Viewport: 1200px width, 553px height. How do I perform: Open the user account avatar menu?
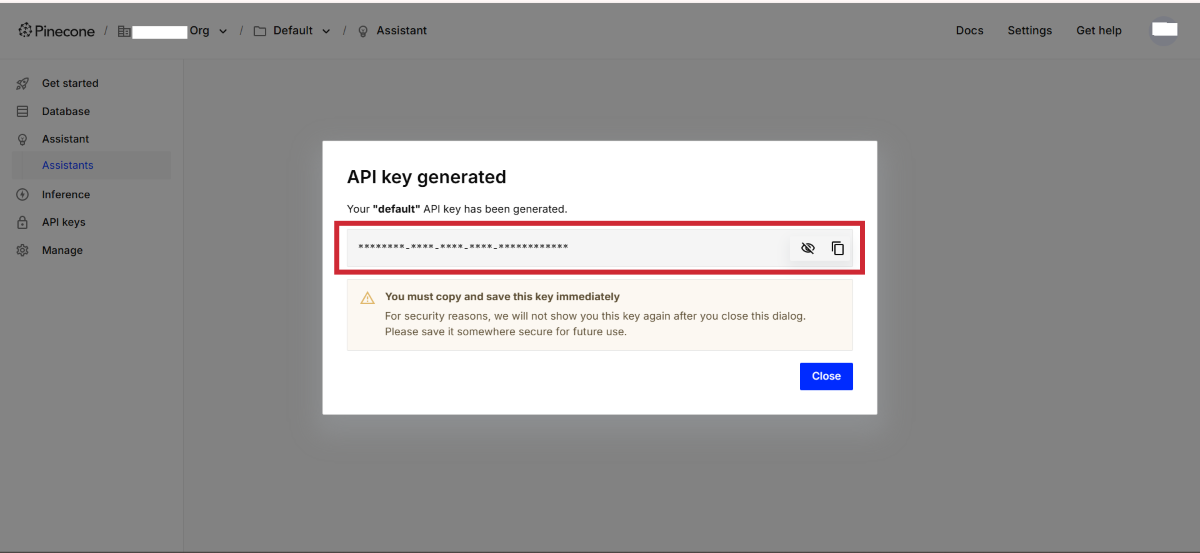point(1164,30)
